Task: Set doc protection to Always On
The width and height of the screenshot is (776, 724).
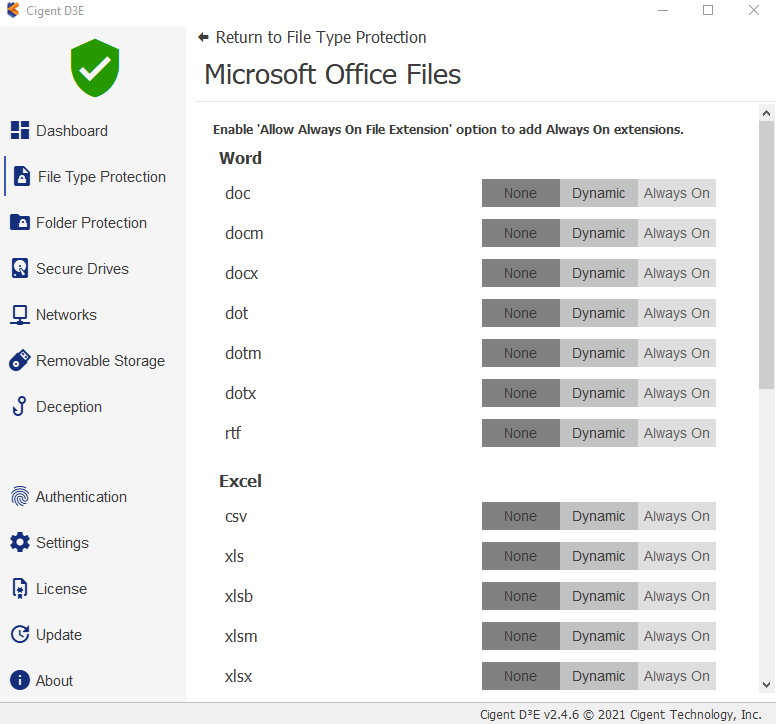Action: (677, 193)
